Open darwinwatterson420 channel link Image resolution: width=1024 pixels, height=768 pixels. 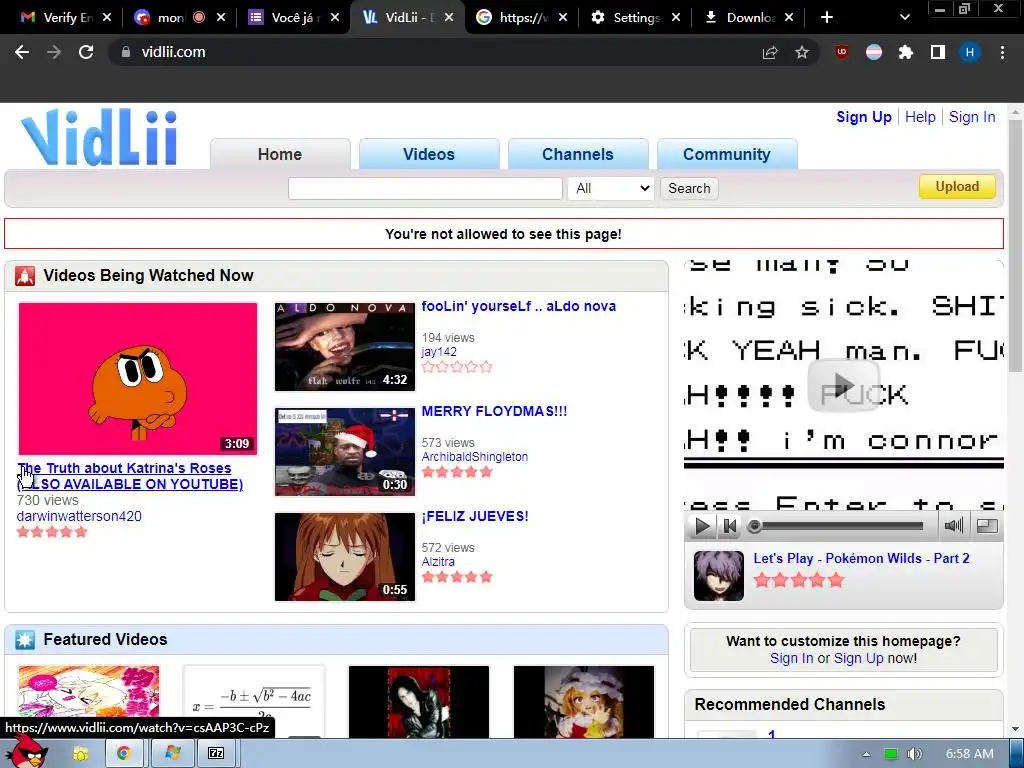click(x=79, y=516)
